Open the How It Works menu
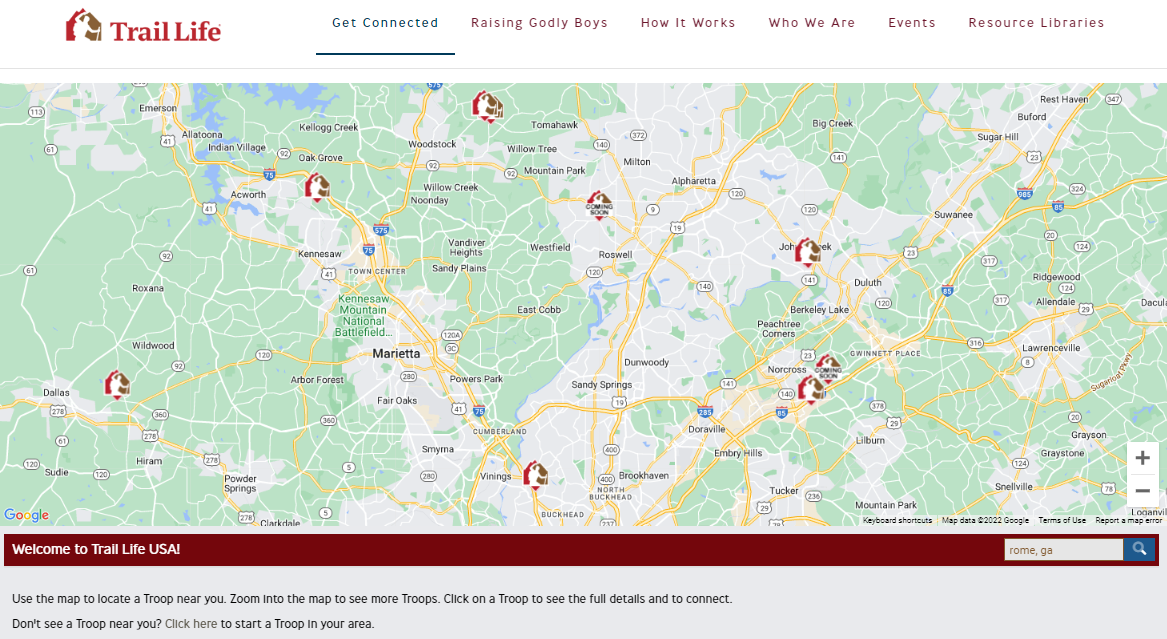 coord(688,23)
